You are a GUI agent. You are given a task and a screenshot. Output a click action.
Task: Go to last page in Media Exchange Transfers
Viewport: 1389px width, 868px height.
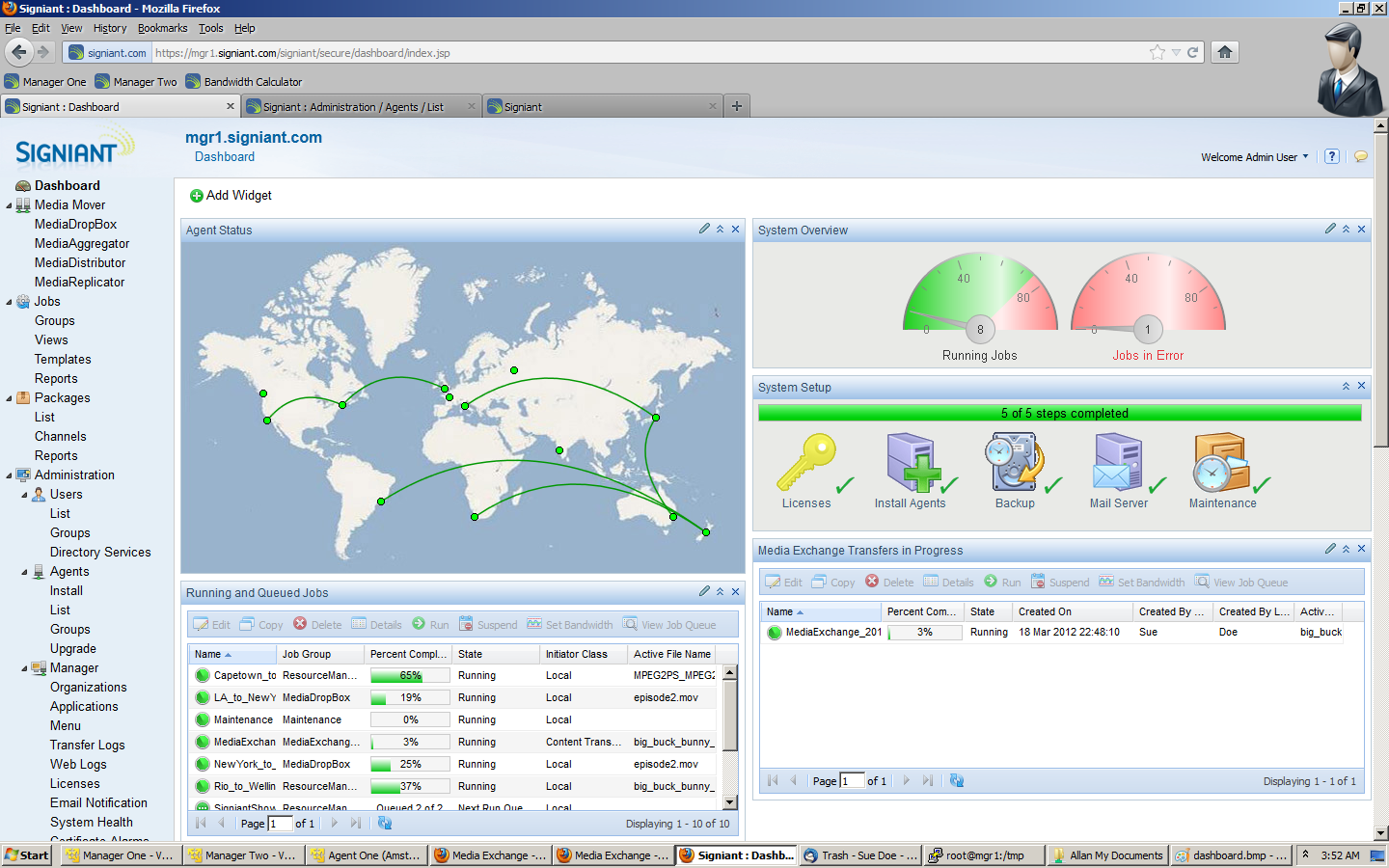click(x=927, y=780)
